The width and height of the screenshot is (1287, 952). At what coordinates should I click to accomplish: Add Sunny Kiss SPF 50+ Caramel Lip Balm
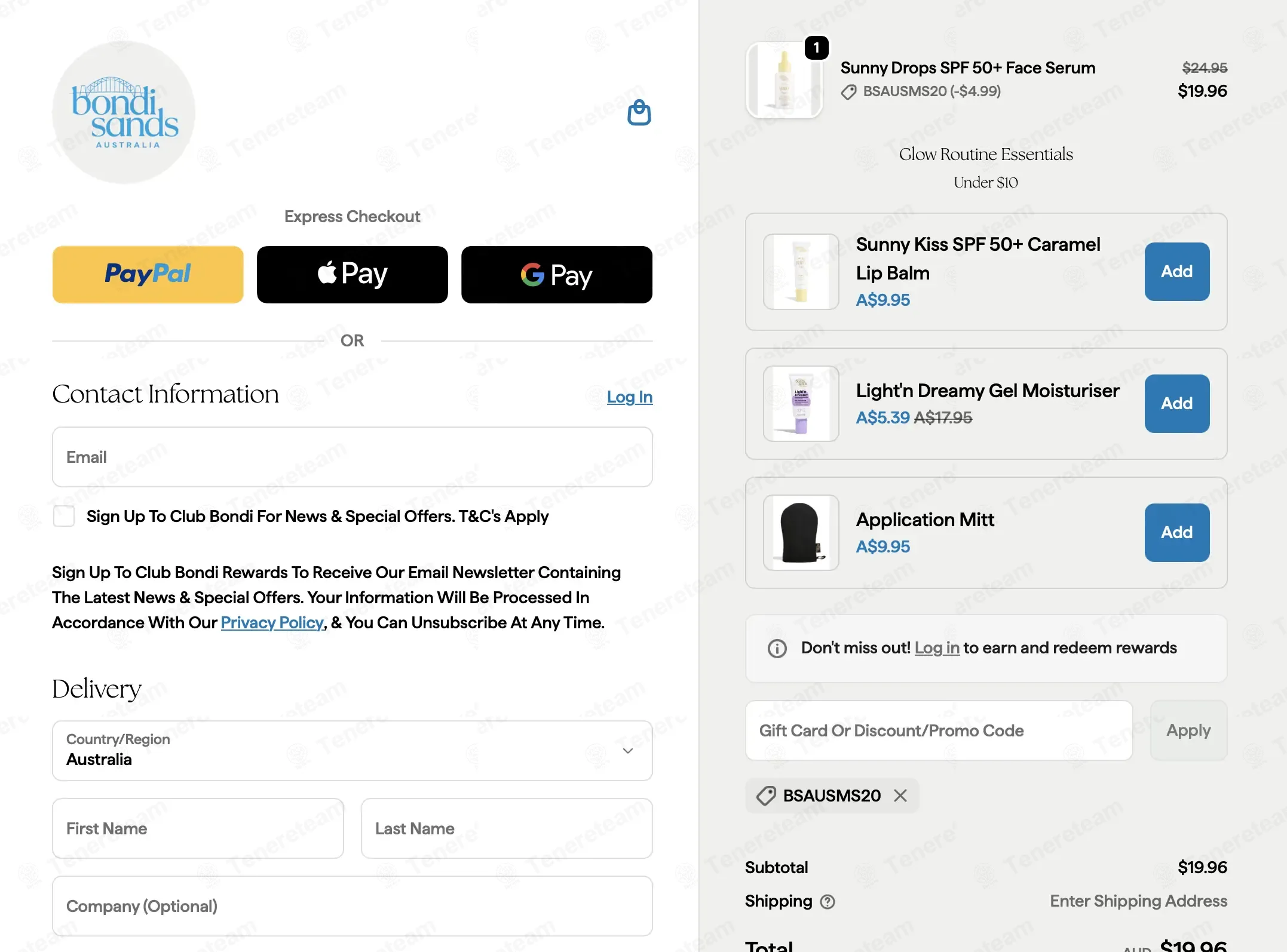[x=1176, y=272]
